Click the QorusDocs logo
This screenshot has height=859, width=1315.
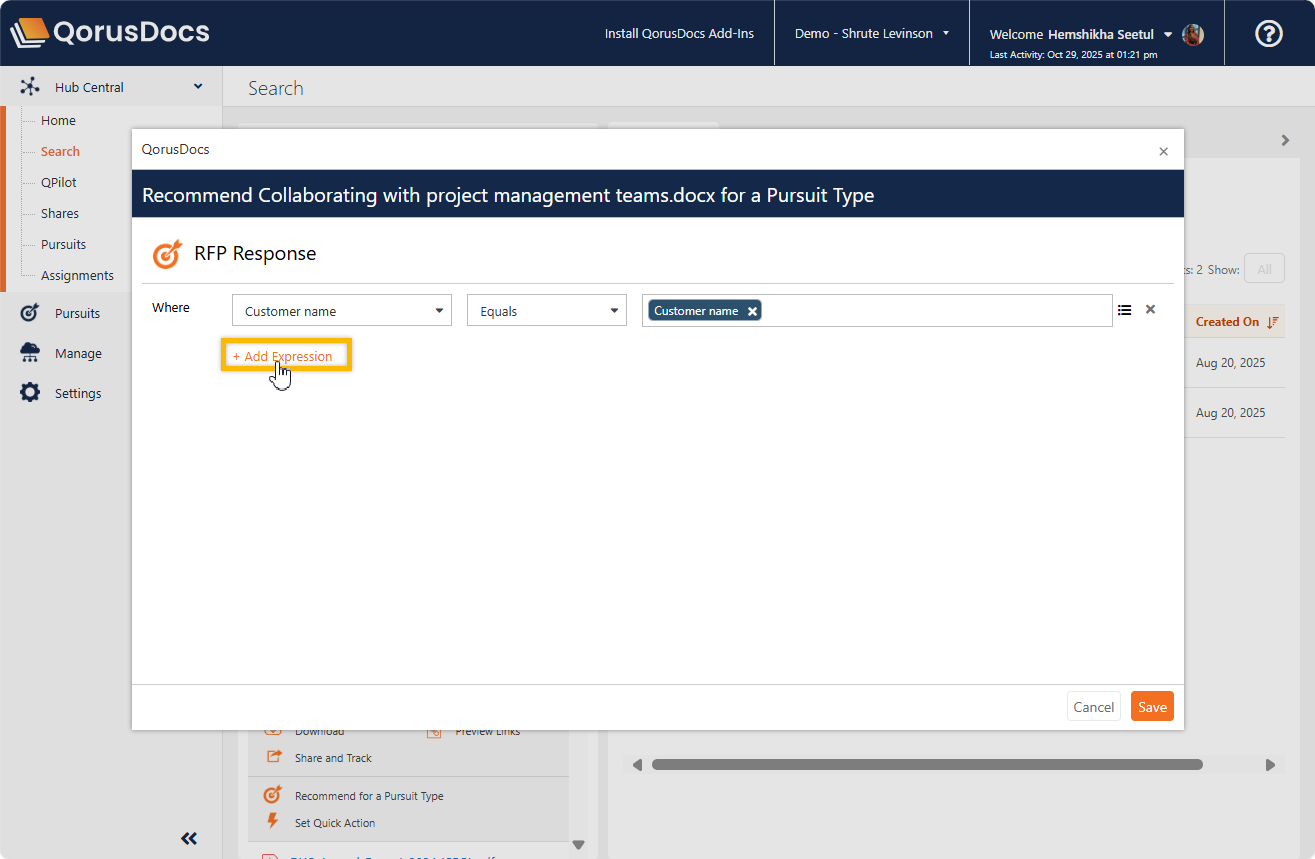coord(110,33)
